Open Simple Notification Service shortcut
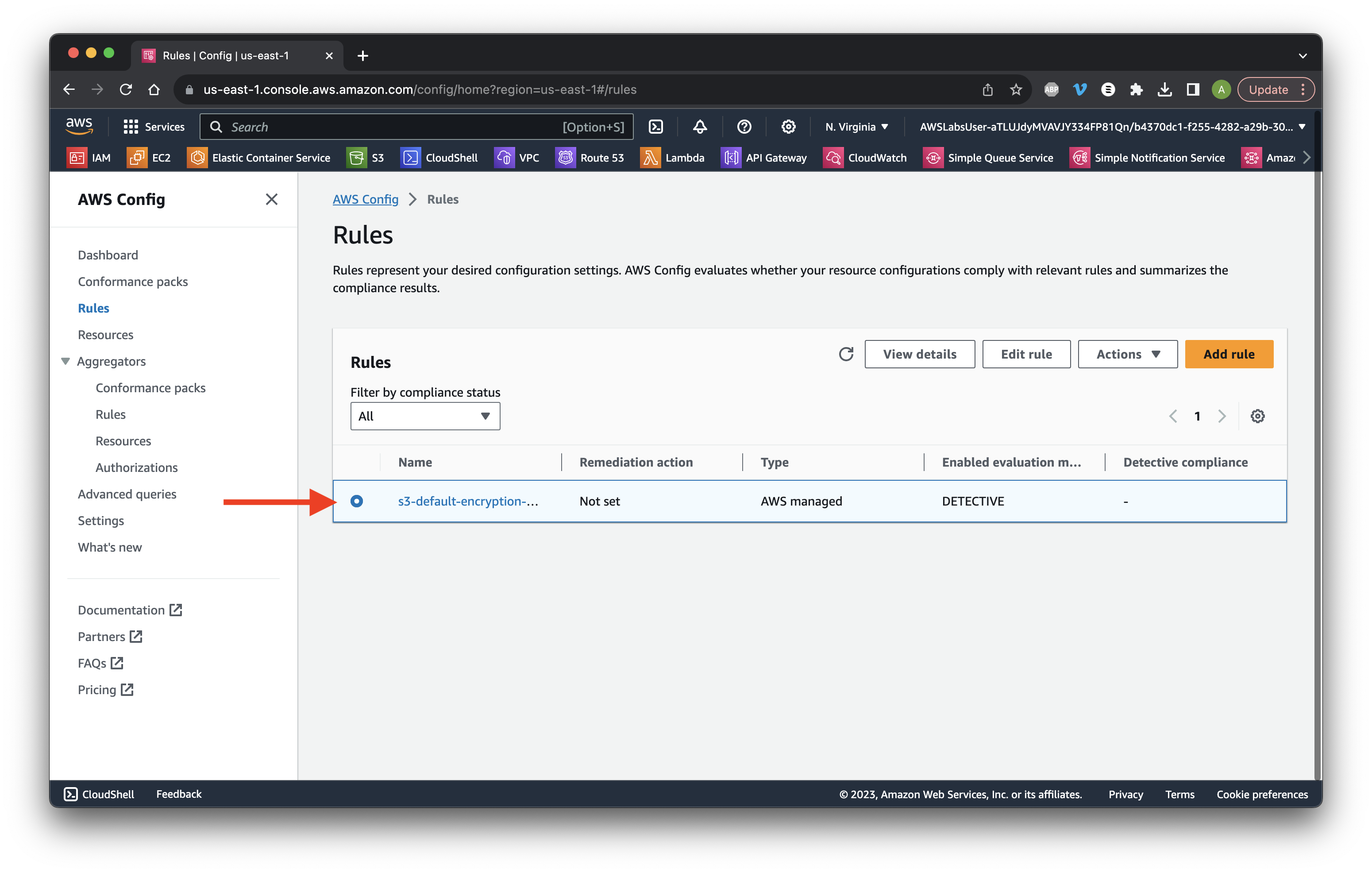Viewport: 1372px width, 873px height. click(1148, 158)
